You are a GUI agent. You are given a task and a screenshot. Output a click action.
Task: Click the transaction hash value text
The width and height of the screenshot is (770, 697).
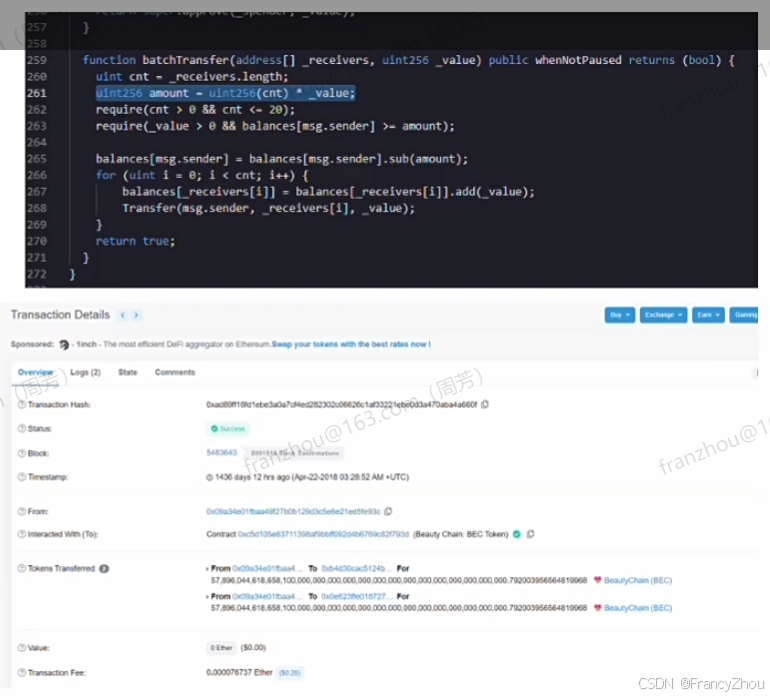341,404
